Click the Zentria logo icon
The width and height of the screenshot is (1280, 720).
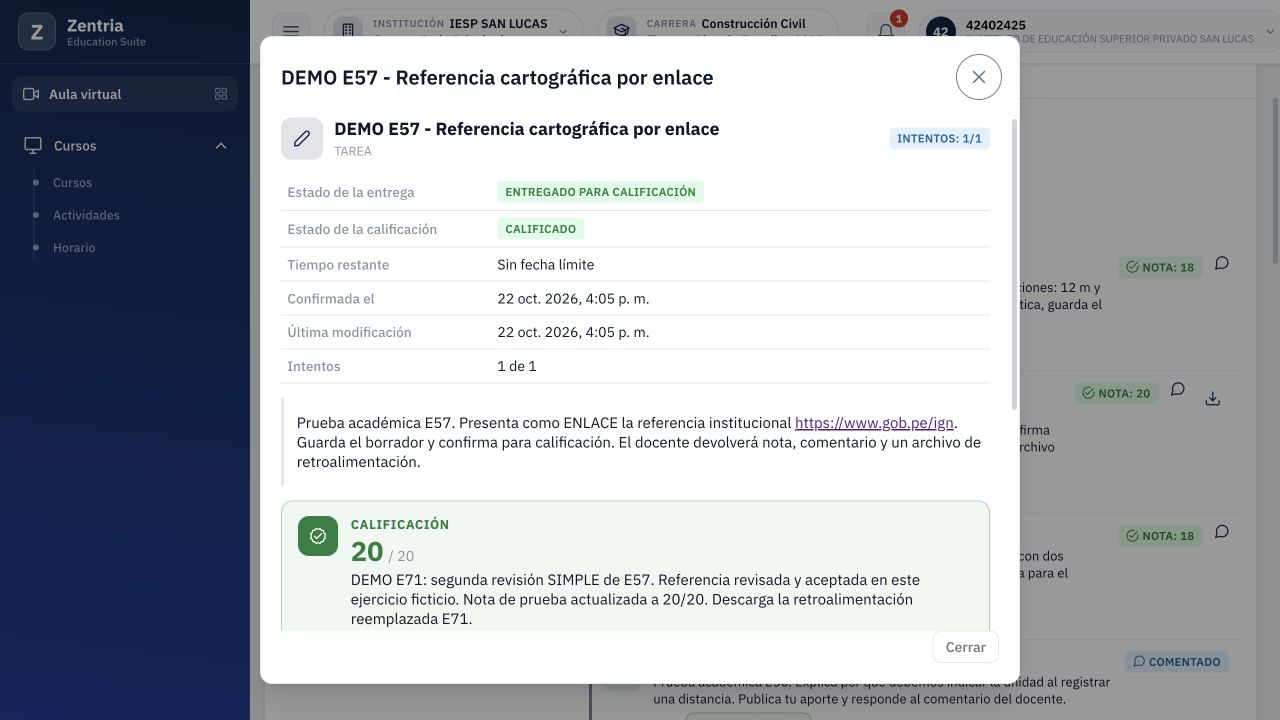37,33
